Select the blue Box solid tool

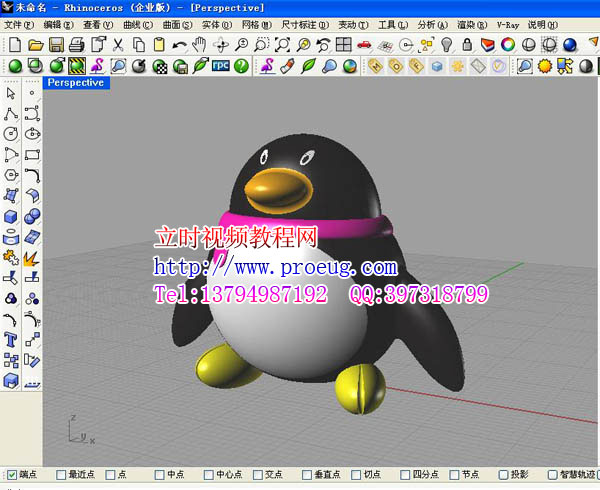(x=11, y=217)
